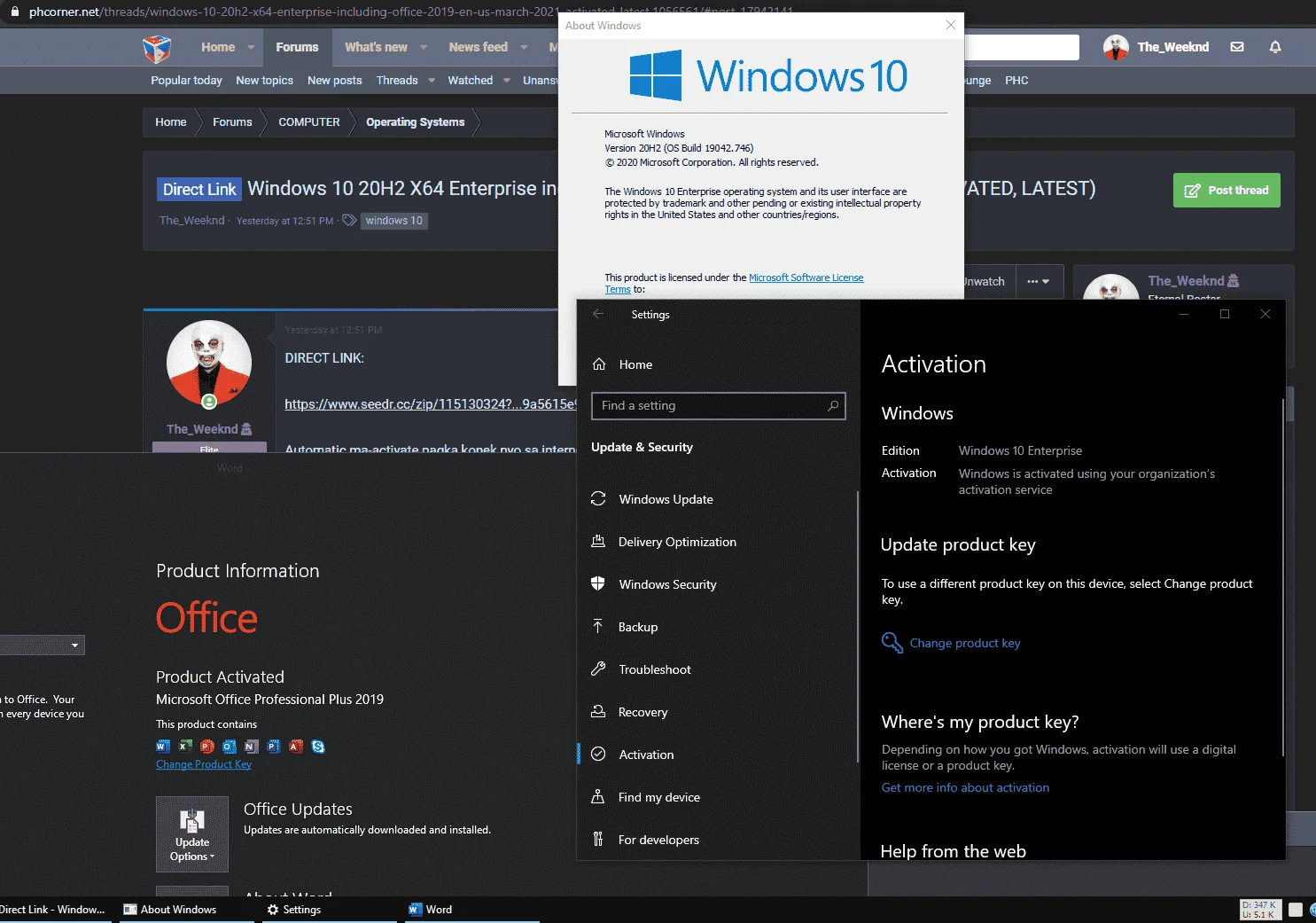
Task: Click the Publisher icon in Office product list
Action: click(x=274, y=747)
